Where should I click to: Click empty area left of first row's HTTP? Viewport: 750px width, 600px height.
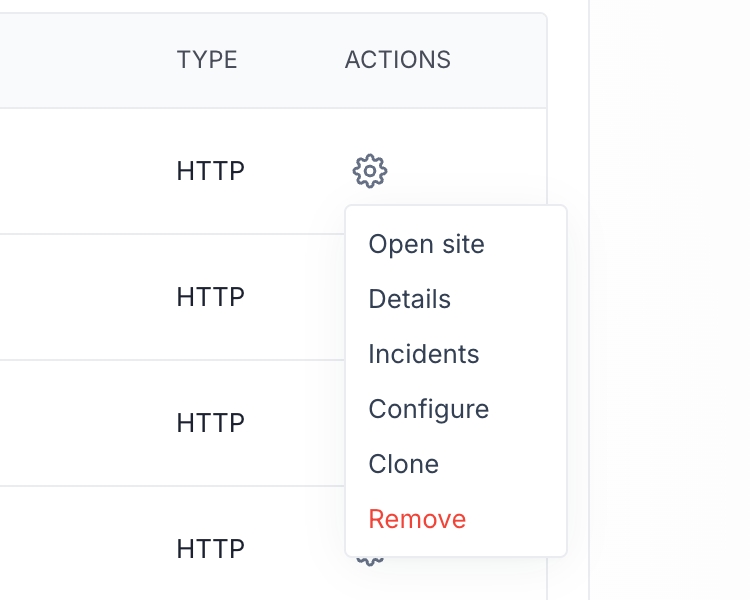pos(80,171)
